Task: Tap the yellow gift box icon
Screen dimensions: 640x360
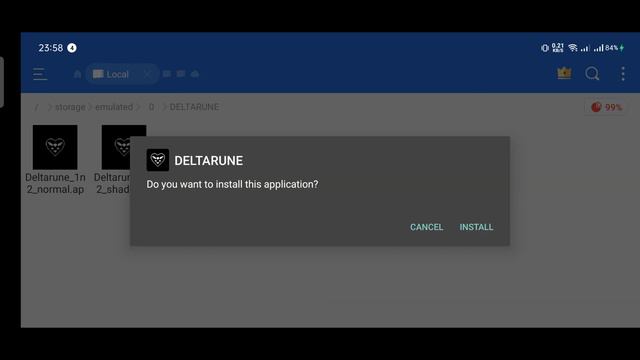Action: coord(564,73)
